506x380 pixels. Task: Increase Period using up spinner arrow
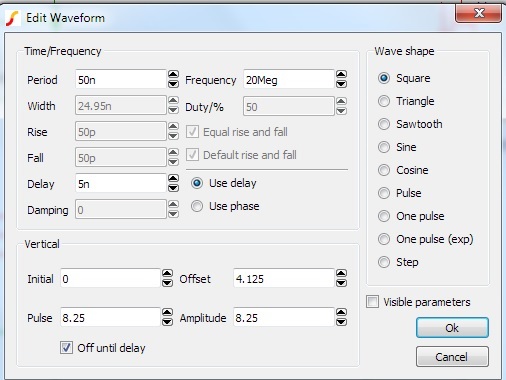tap(173, 74)
